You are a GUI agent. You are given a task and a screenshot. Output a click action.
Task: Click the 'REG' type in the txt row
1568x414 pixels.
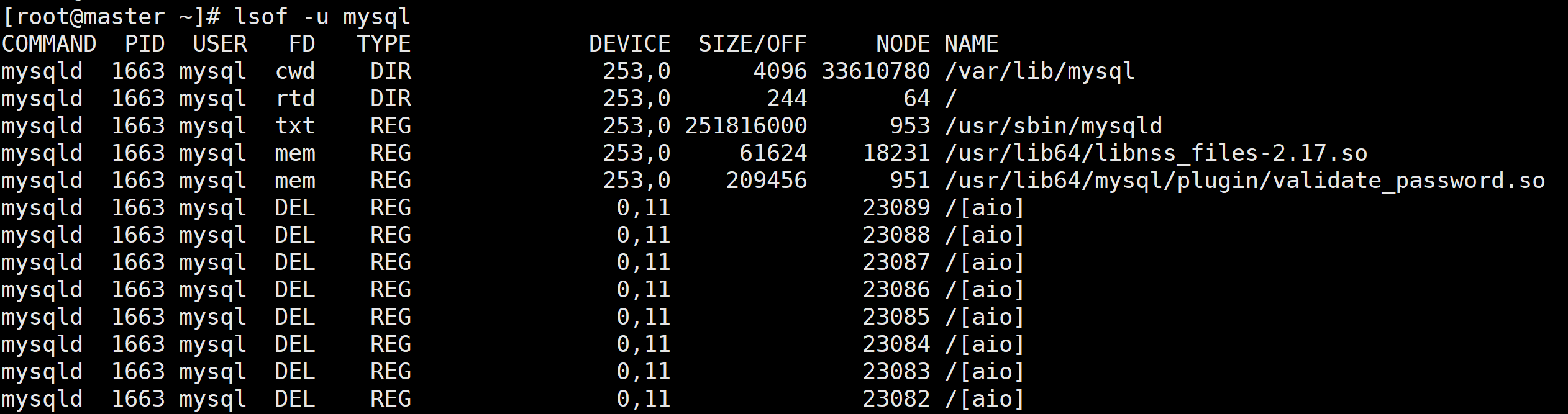(391, 126)
